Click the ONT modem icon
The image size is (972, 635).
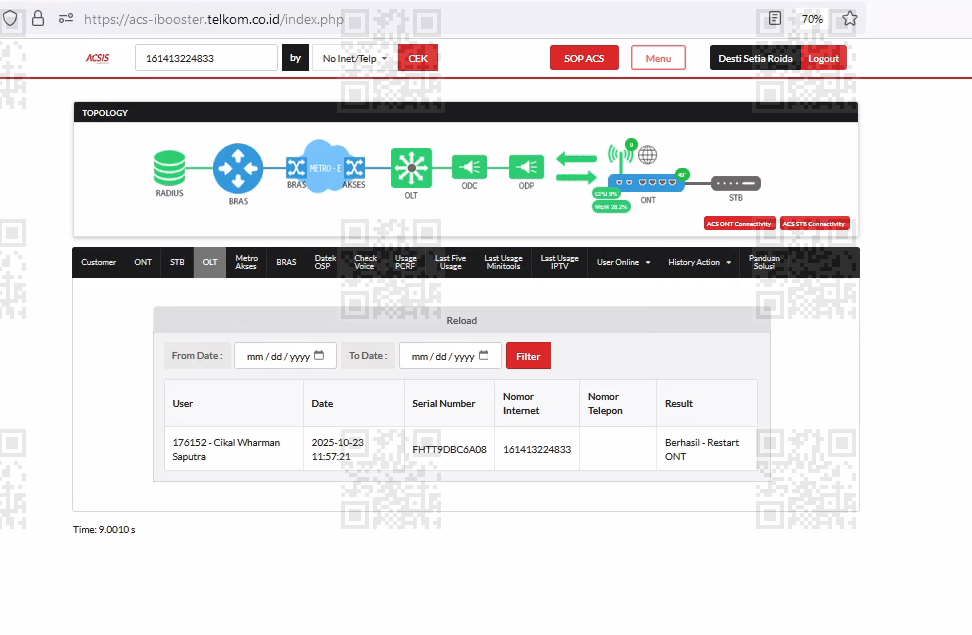click(647, 182)
